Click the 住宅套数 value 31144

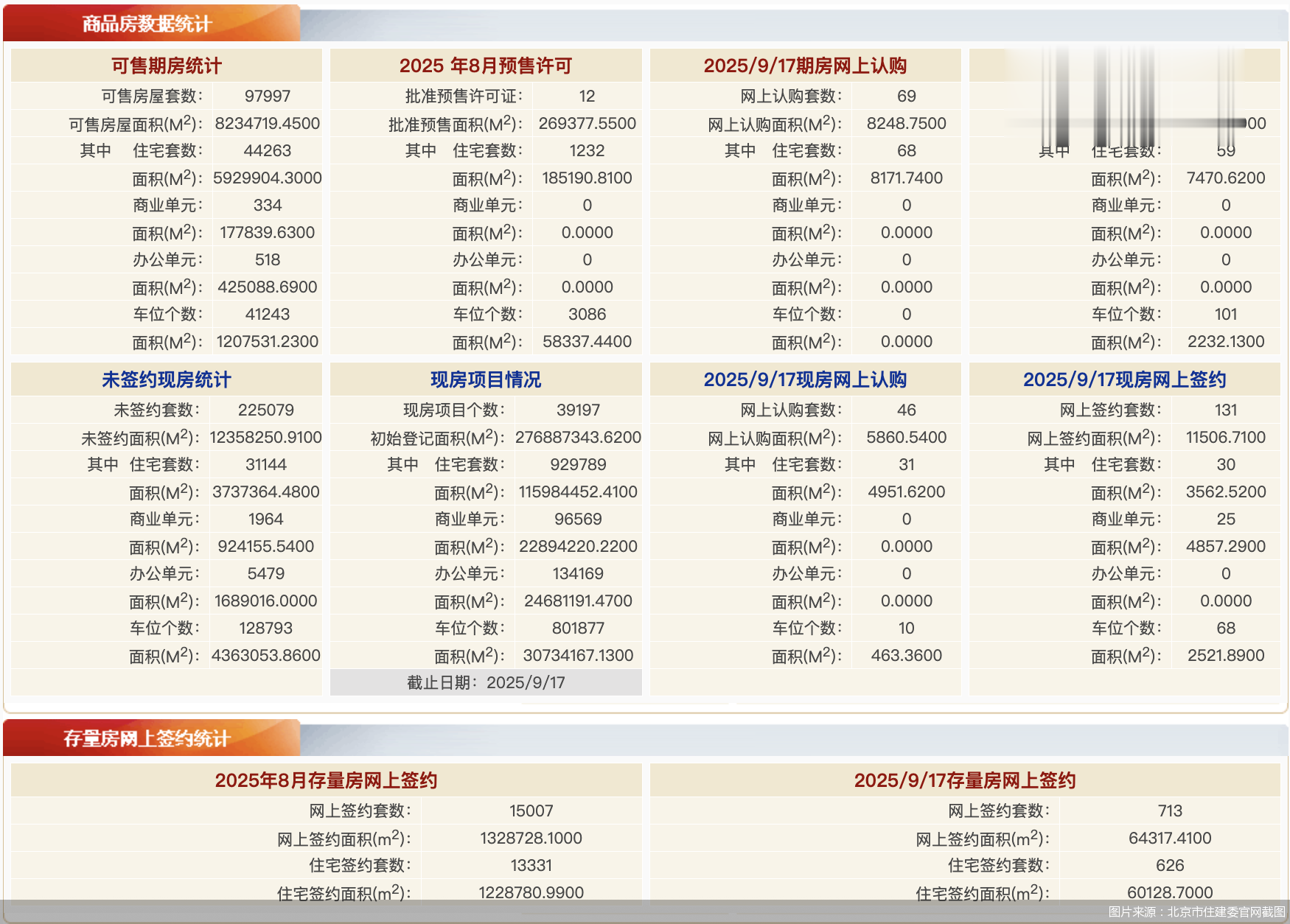click(x=266, y=464)
